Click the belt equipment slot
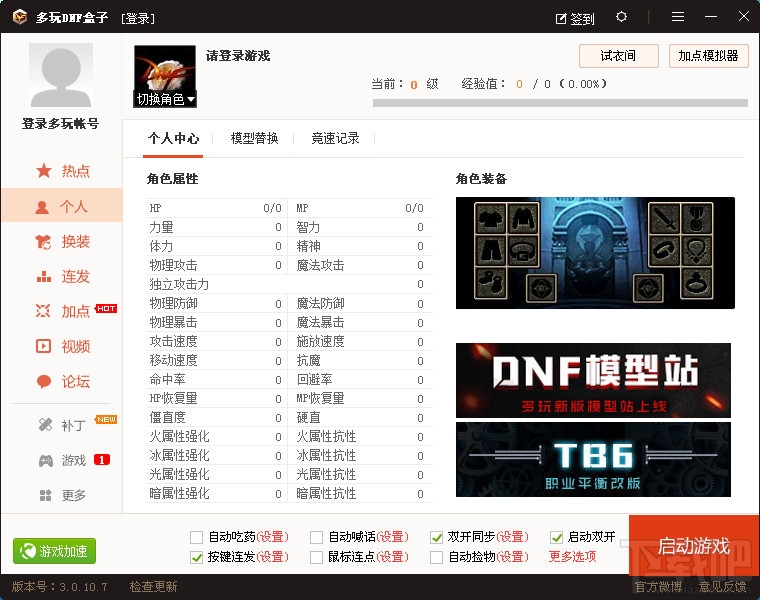The width and height of the screenshot is (760, 600). tap(523, 251)
